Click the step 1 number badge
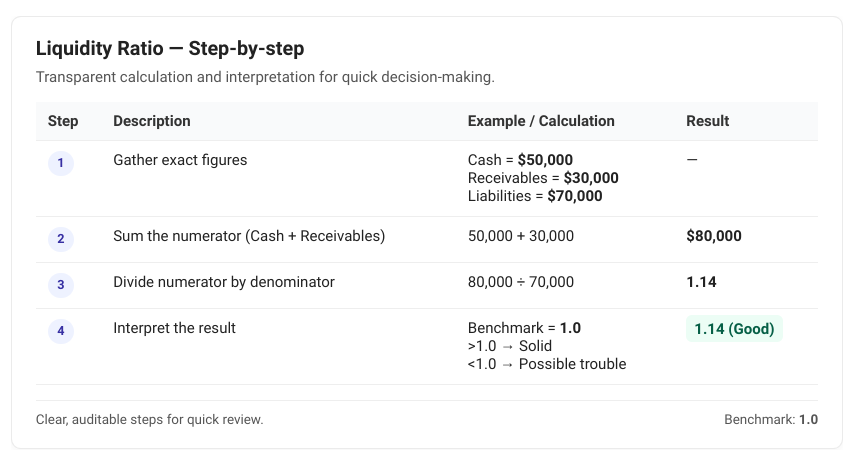The image size is (853, 462). (61, 163)
